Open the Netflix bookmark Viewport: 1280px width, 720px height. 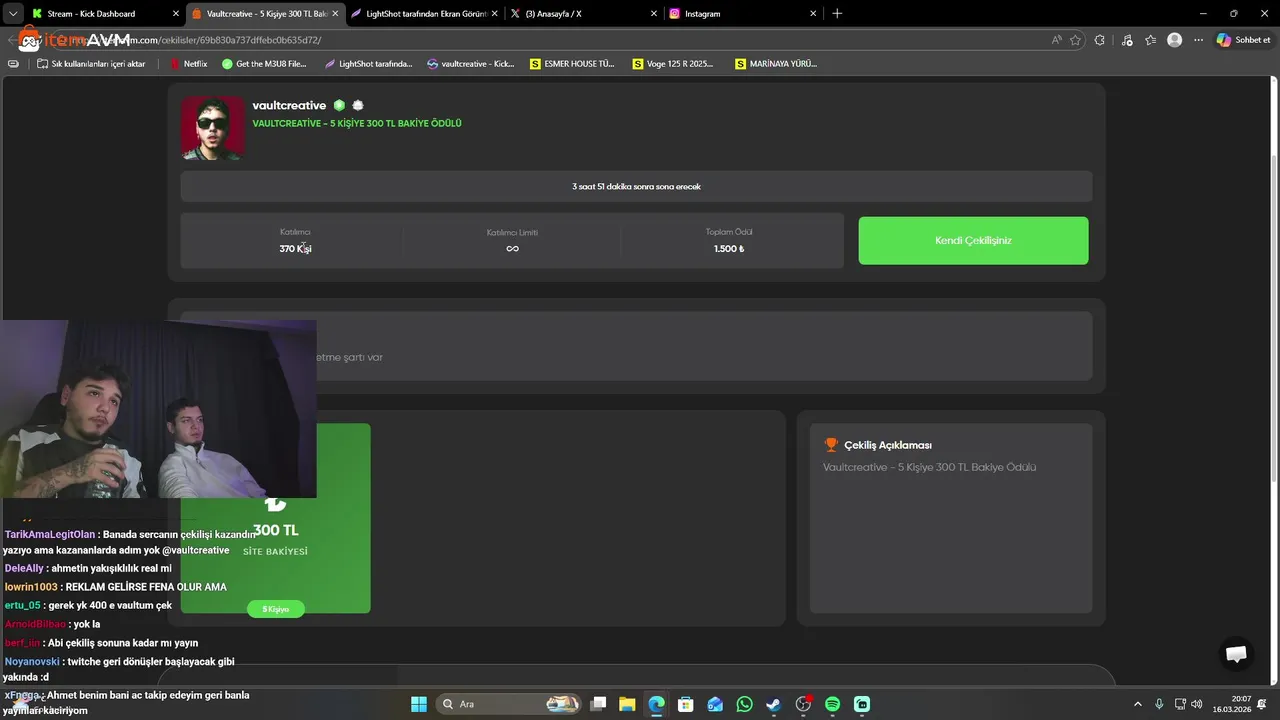click(x=189, y=64)
